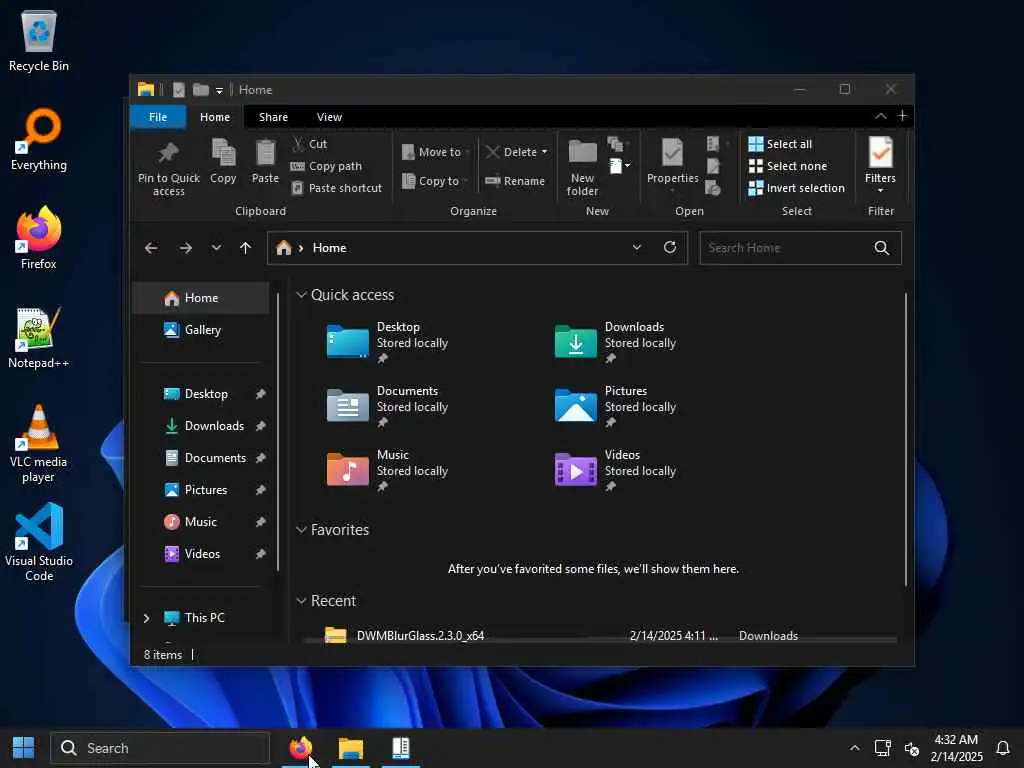1024x768 pixels.
Task: Click Cut in the ribbon
Action: 310,144
